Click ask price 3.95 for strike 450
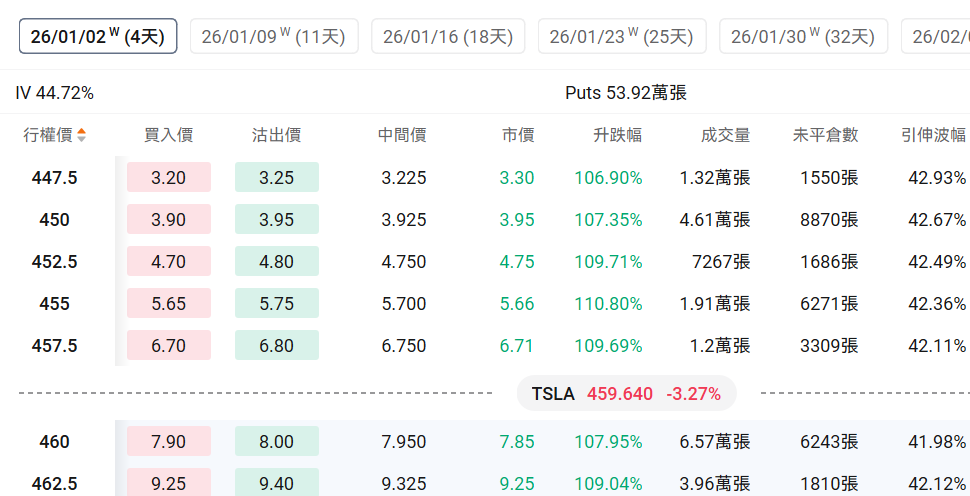Image resolution: width=970 pixels, height=496 pixels. pyautogui.click(x=276, y=220)
